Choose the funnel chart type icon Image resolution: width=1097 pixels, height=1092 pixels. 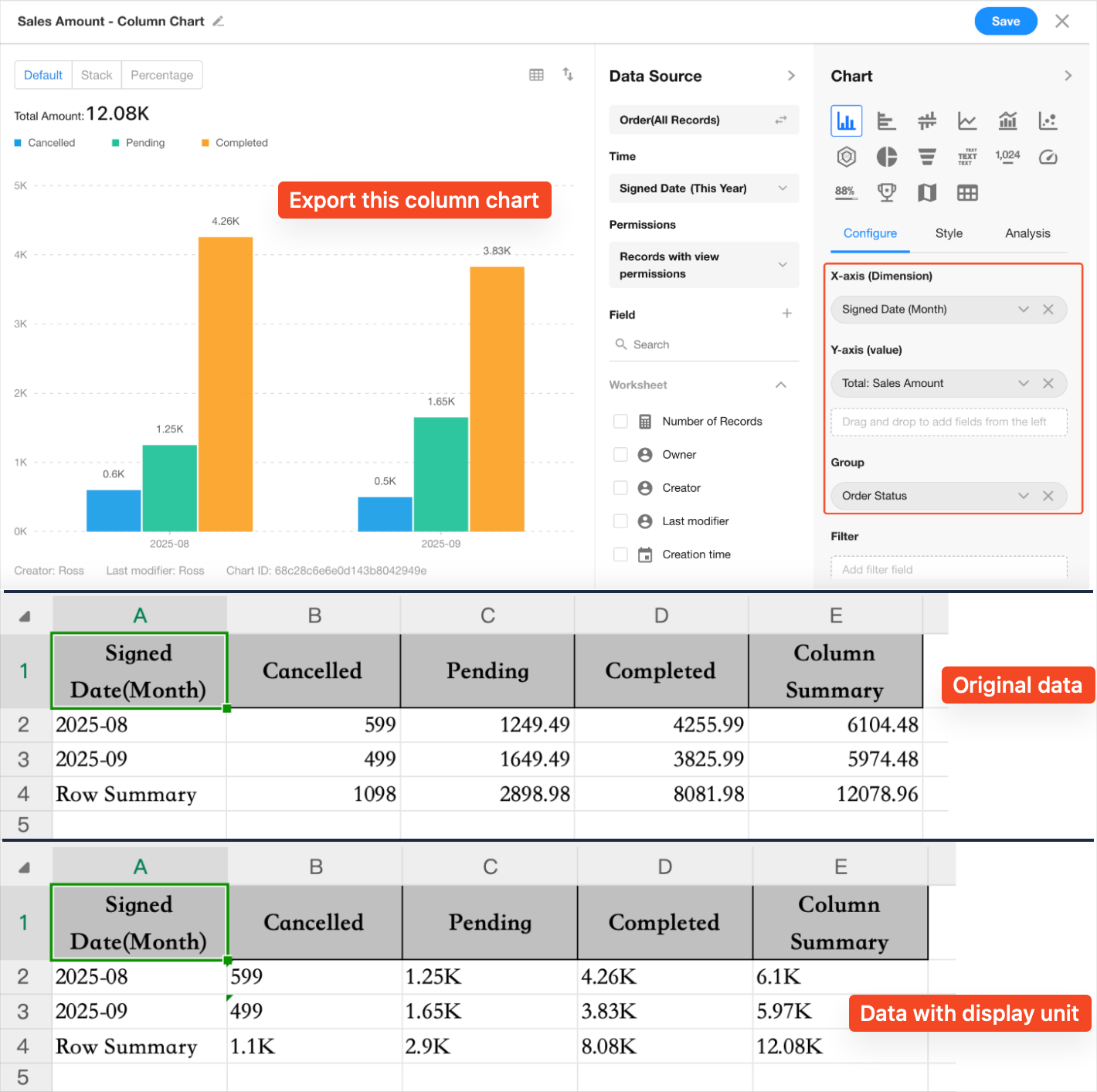click(x=927, y=157)
